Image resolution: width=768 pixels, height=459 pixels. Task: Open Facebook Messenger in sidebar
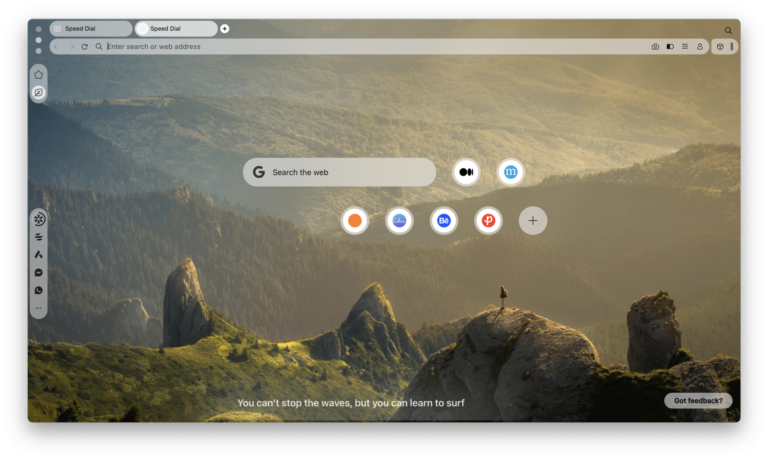39,272
